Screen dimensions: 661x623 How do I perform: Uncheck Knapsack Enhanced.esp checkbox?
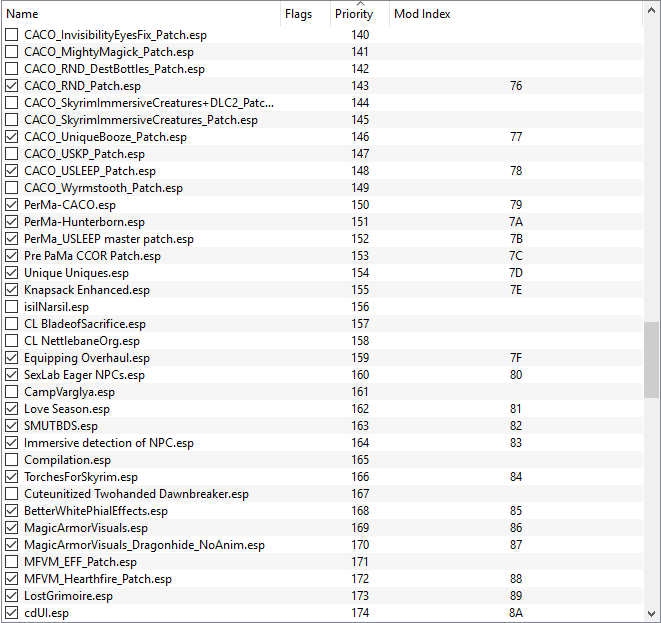(x=12, y=290)
